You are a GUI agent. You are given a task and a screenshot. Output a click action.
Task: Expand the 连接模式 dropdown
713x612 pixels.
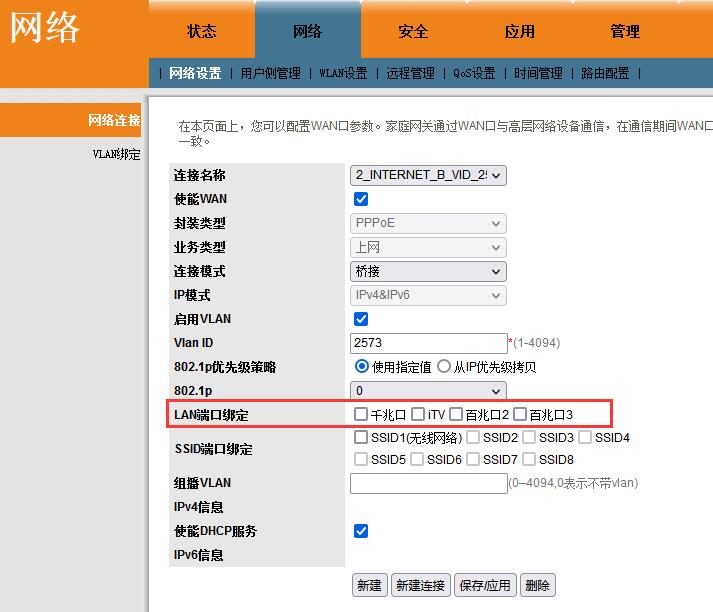(x=428, y=271)
